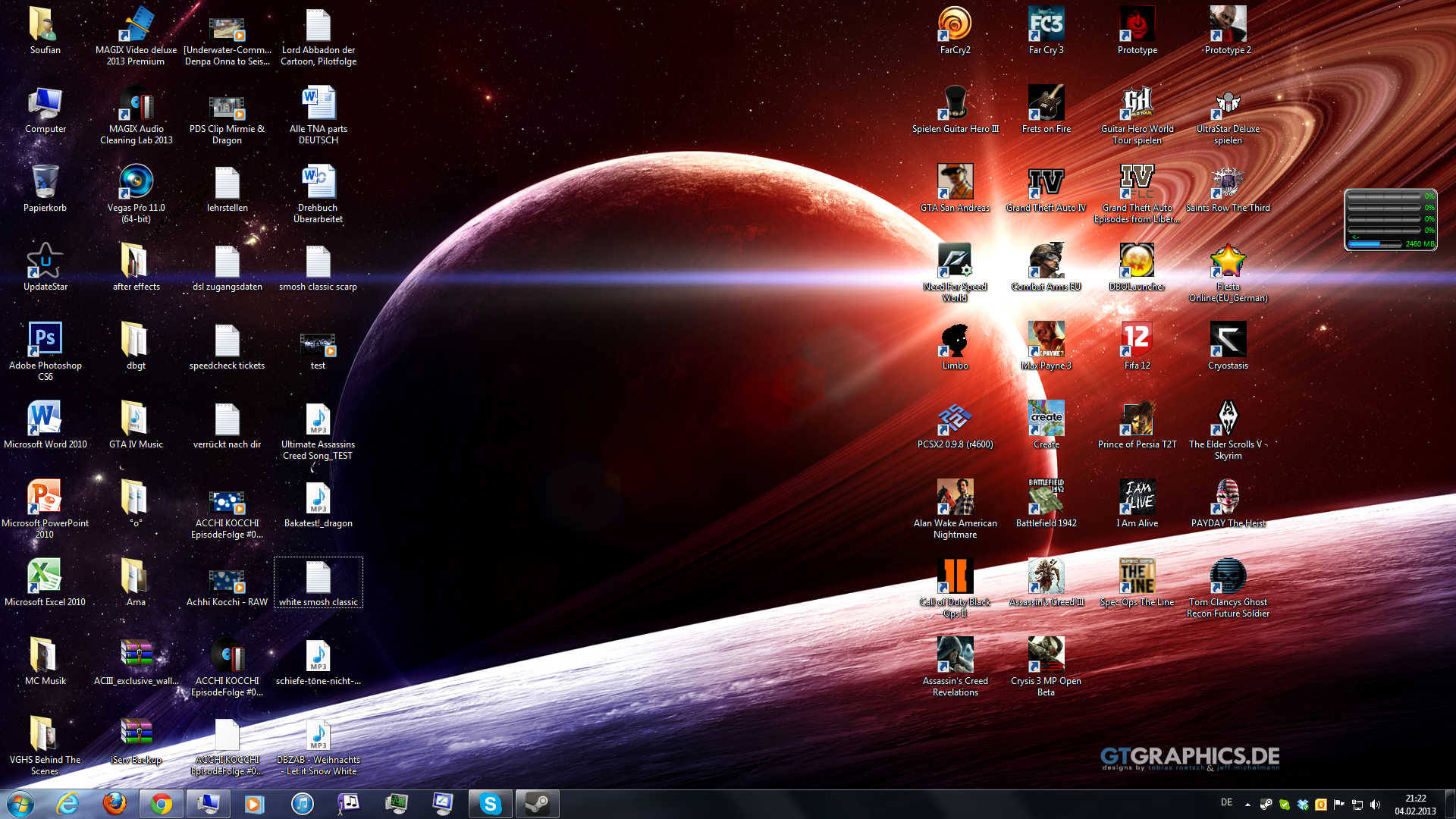1456x819 pixels.
Task: Select Call of Duty Black Ops II icon
Action: click(x=955, y=588)
